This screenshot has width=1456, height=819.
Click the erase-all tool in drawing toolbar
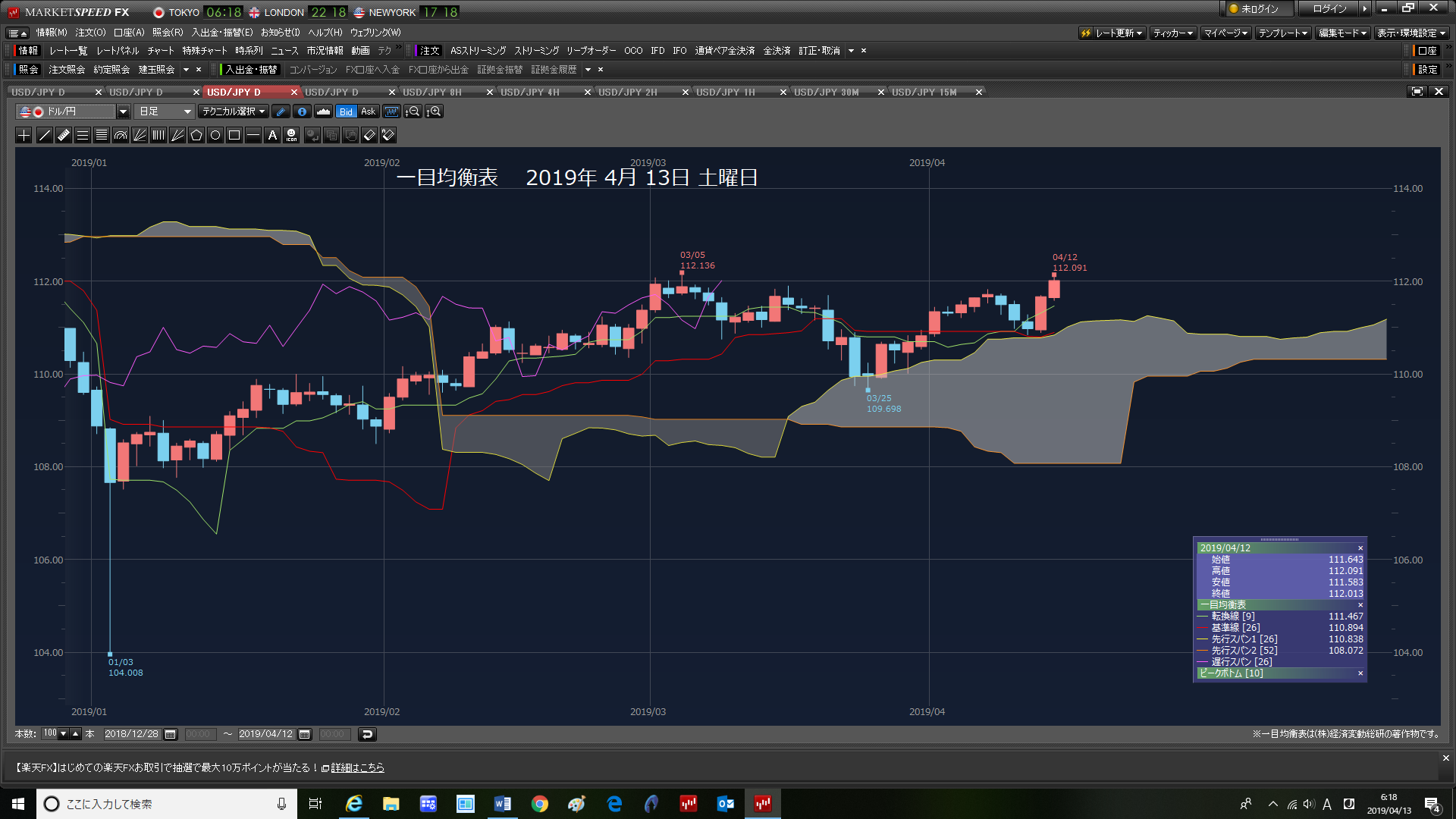tap(388, 135)
